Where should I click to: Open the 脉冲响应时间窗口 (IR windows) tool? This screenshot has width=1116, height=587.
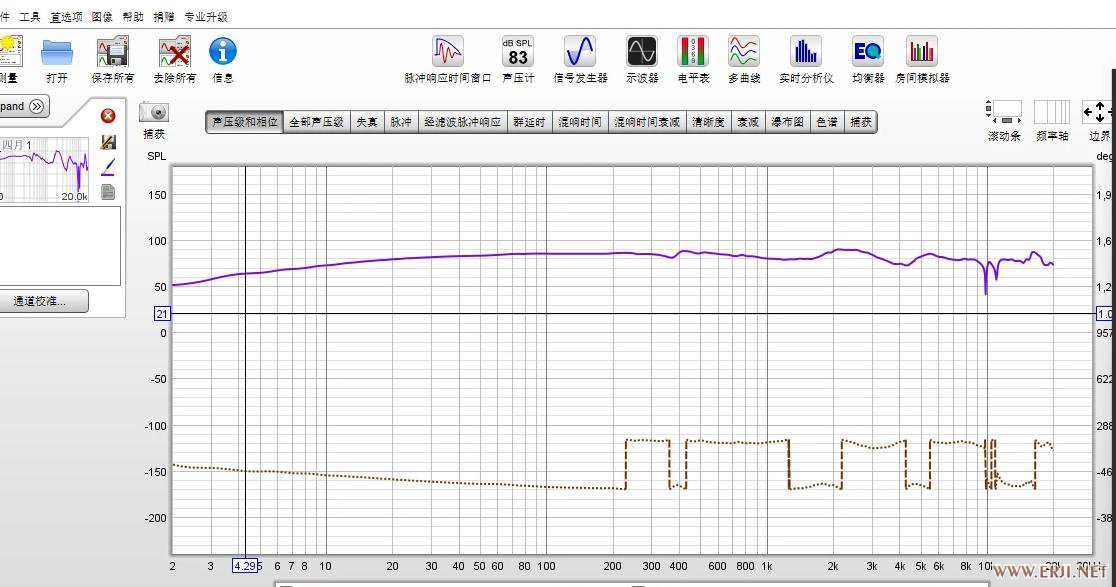(447, 52)
